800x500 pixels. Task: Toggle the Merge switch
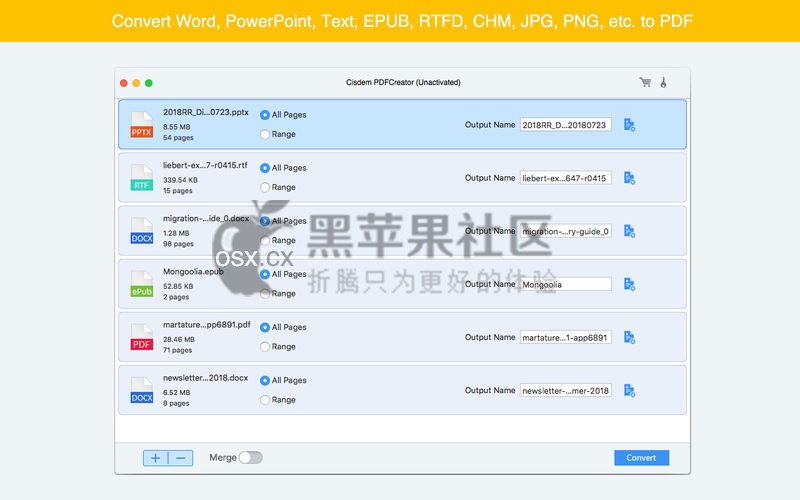point(251,458)
